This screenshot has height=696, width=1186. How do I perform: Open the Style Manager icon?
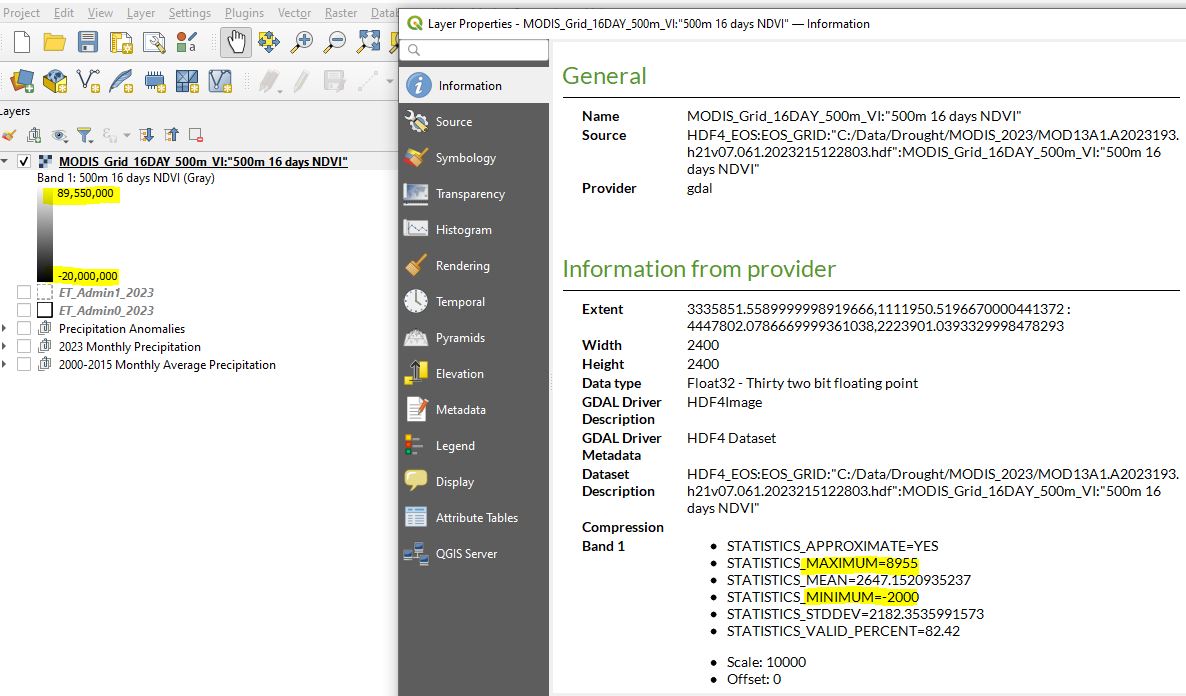click(x=186, y=42)
